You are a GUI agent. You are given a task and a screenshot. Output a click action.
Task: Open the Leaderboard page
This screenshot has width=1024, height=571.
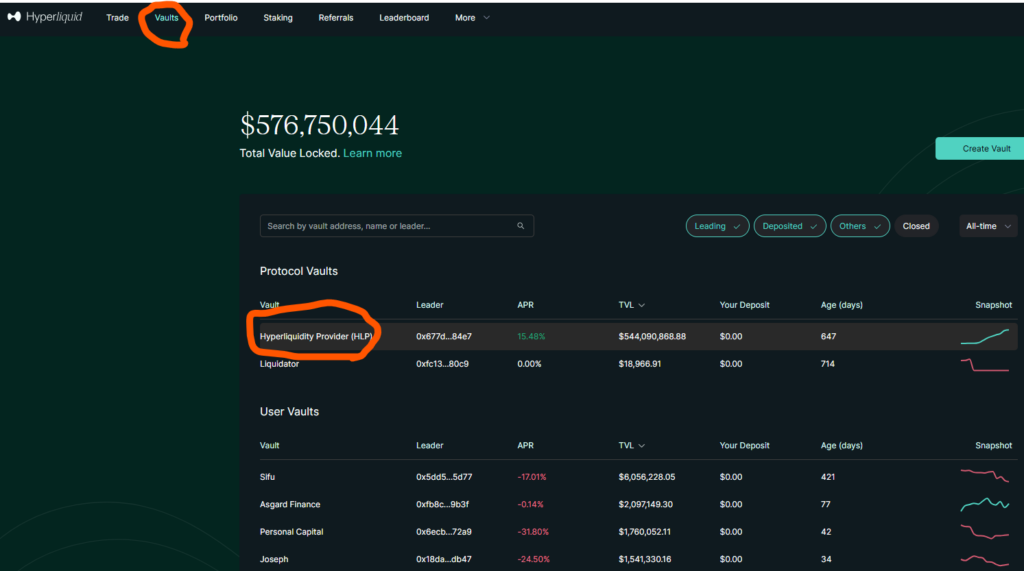(x=404, y=18)
